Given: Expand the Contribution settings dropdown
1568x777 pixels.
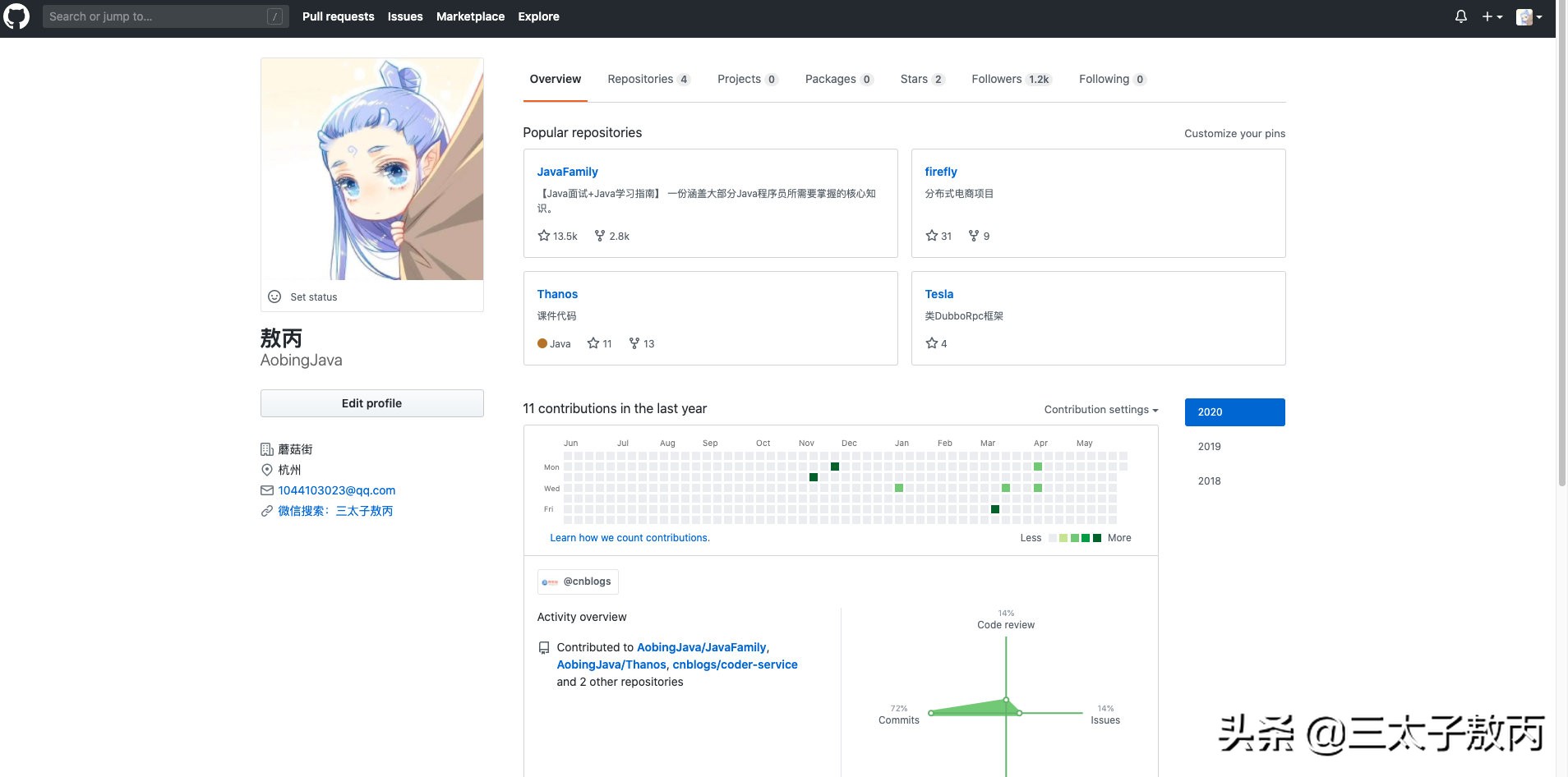Looking at the screenshot, I should tap(1100, 409).
